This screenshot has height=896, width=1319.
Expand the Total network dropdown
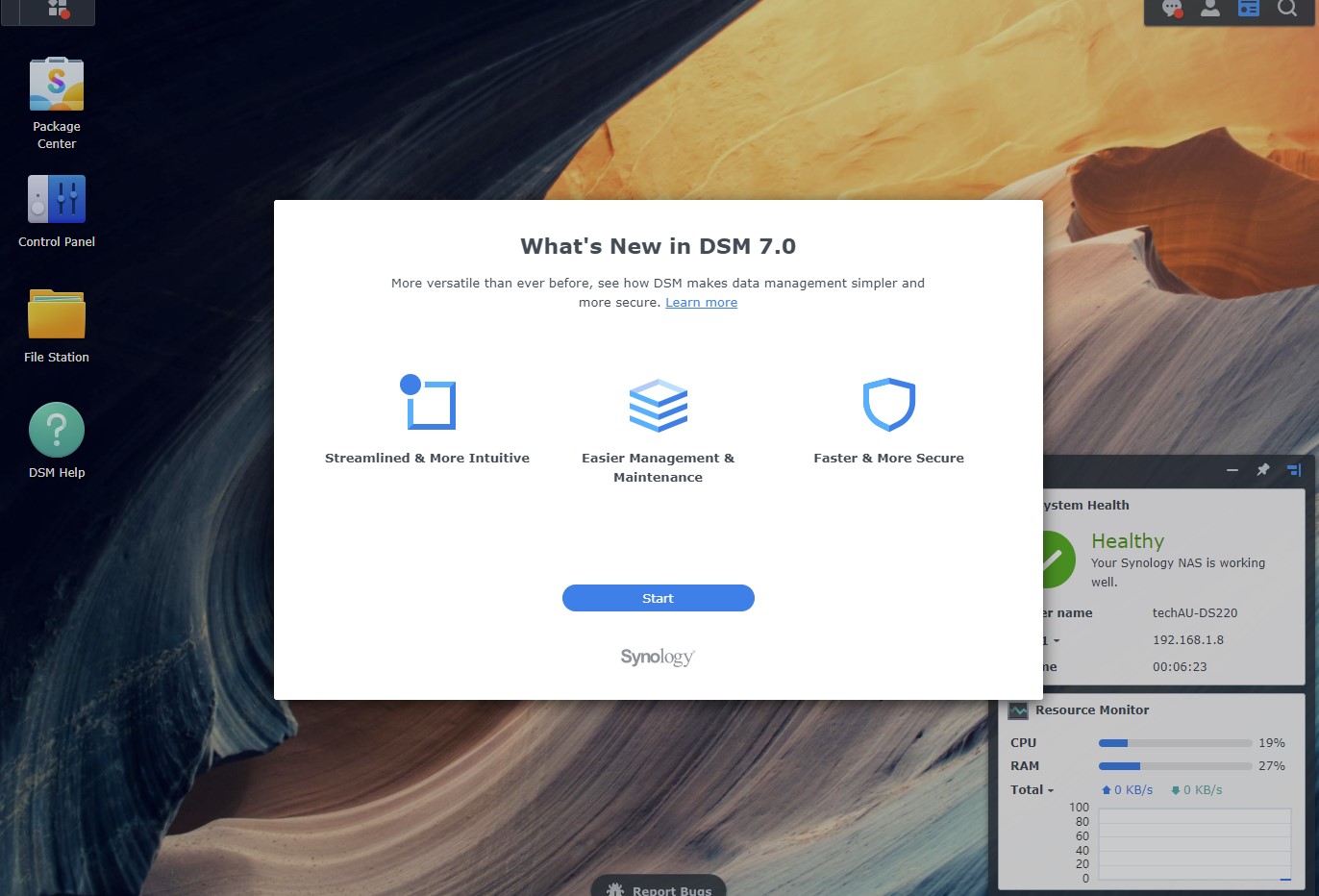tap(1033, 790)
